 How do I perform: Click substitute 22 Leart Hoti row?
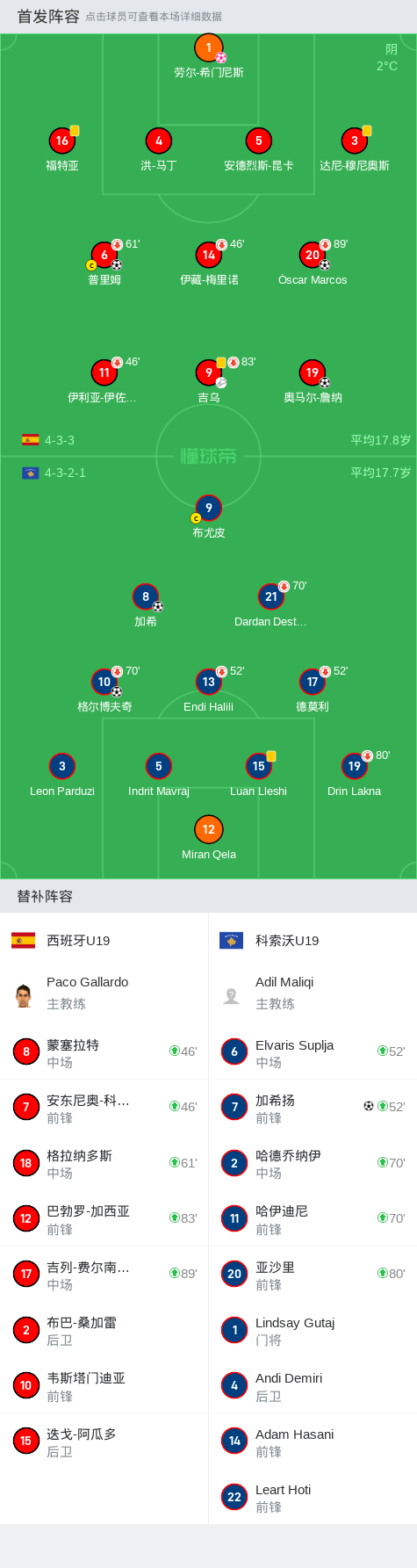(313, 1497)
